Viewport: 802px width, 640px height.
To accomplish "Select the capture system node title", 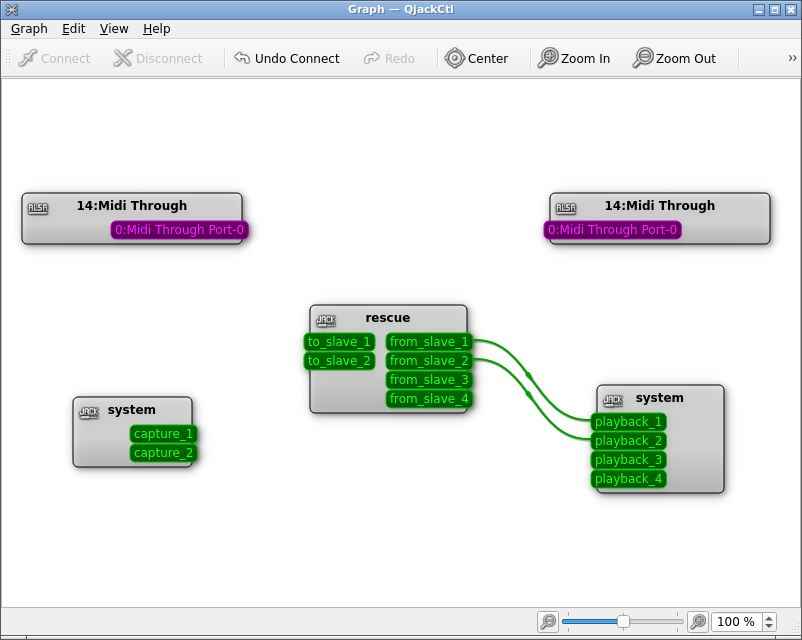I will click(131, 410).
